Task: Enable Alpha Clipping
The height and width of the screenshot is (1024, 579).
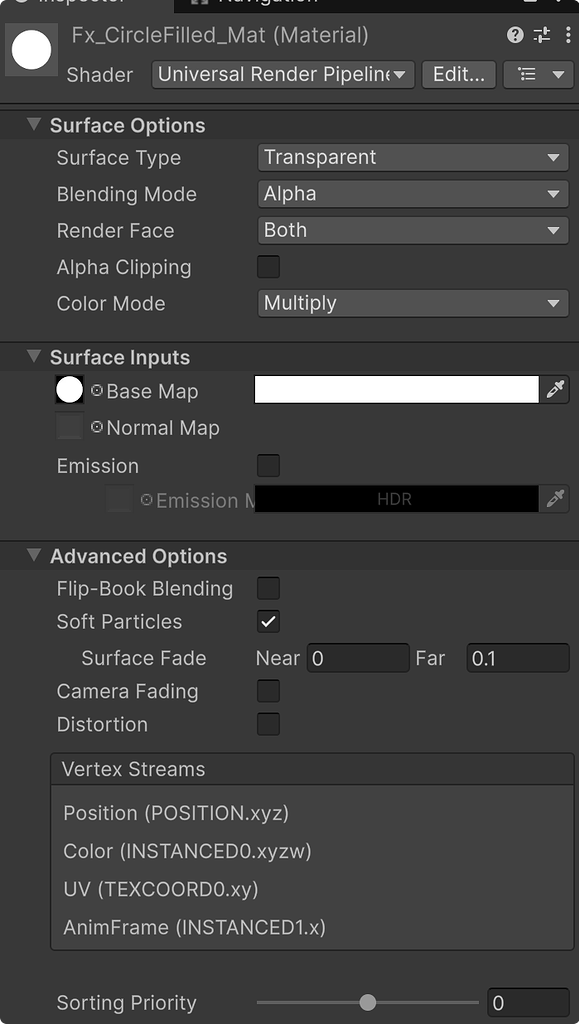Action: [268, 267]
